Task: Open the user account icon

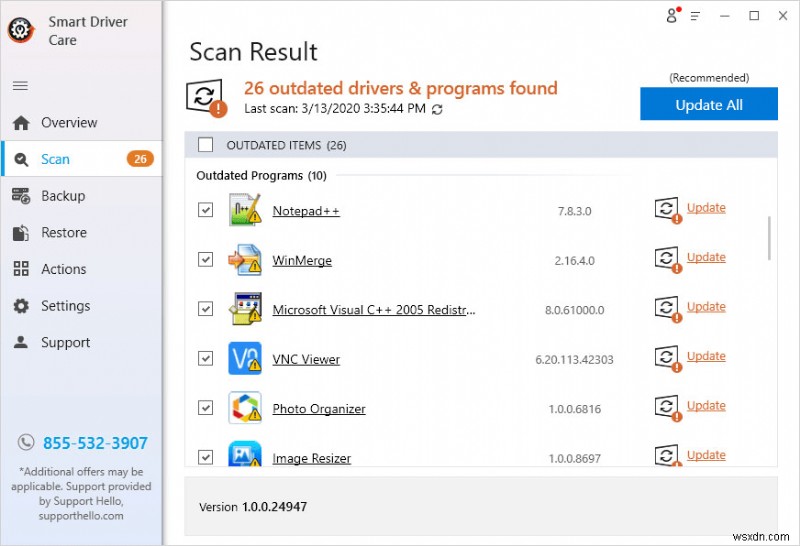Action: pos(672,15)
